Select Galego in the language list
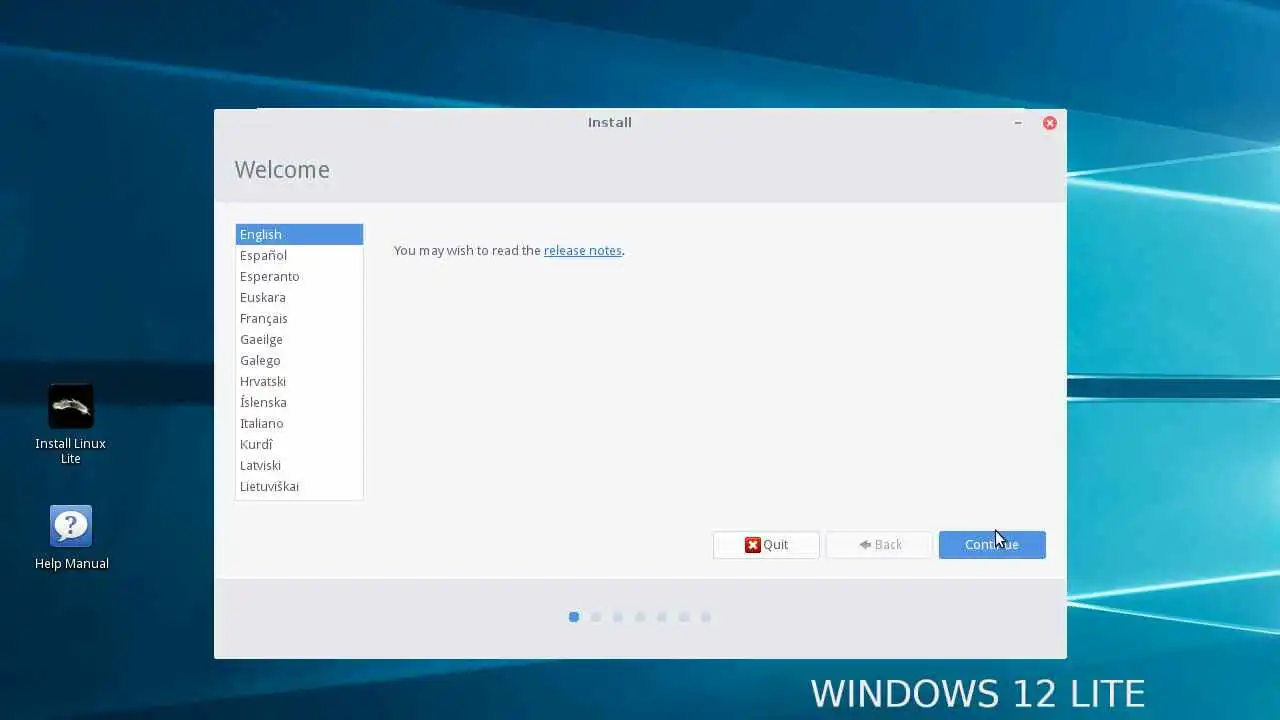1280x720 pixels. click(x=299, y=360)
